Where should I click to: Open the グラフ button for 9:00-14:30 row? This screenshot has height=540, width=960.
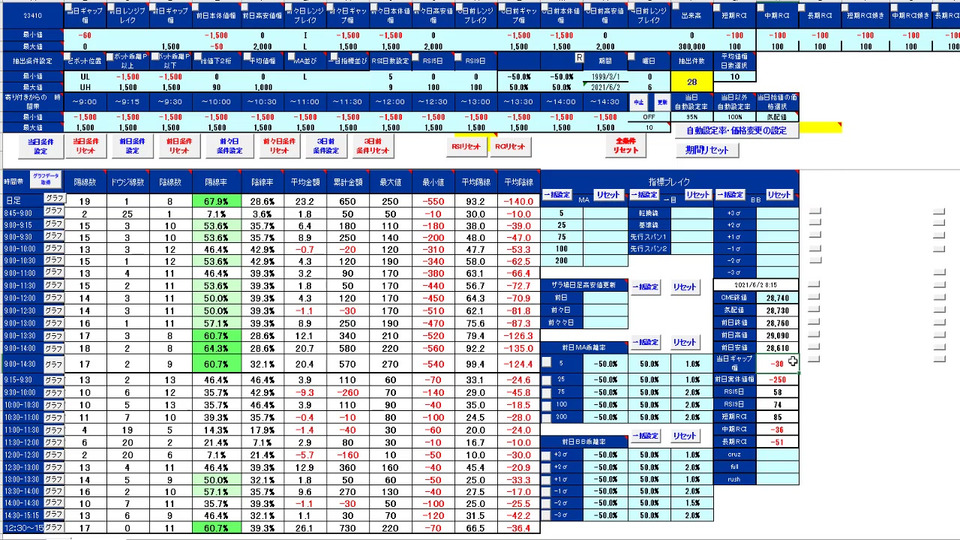coord(54,364)
